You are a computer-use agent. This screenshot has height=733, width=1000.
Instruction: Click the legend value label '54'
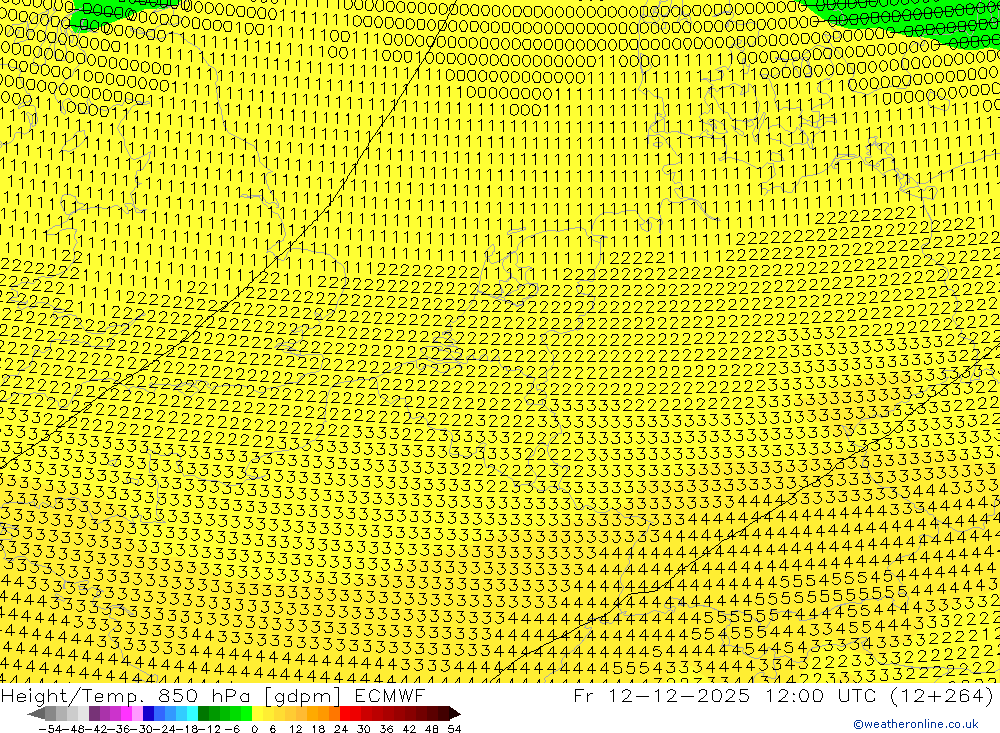pos(454,729)
